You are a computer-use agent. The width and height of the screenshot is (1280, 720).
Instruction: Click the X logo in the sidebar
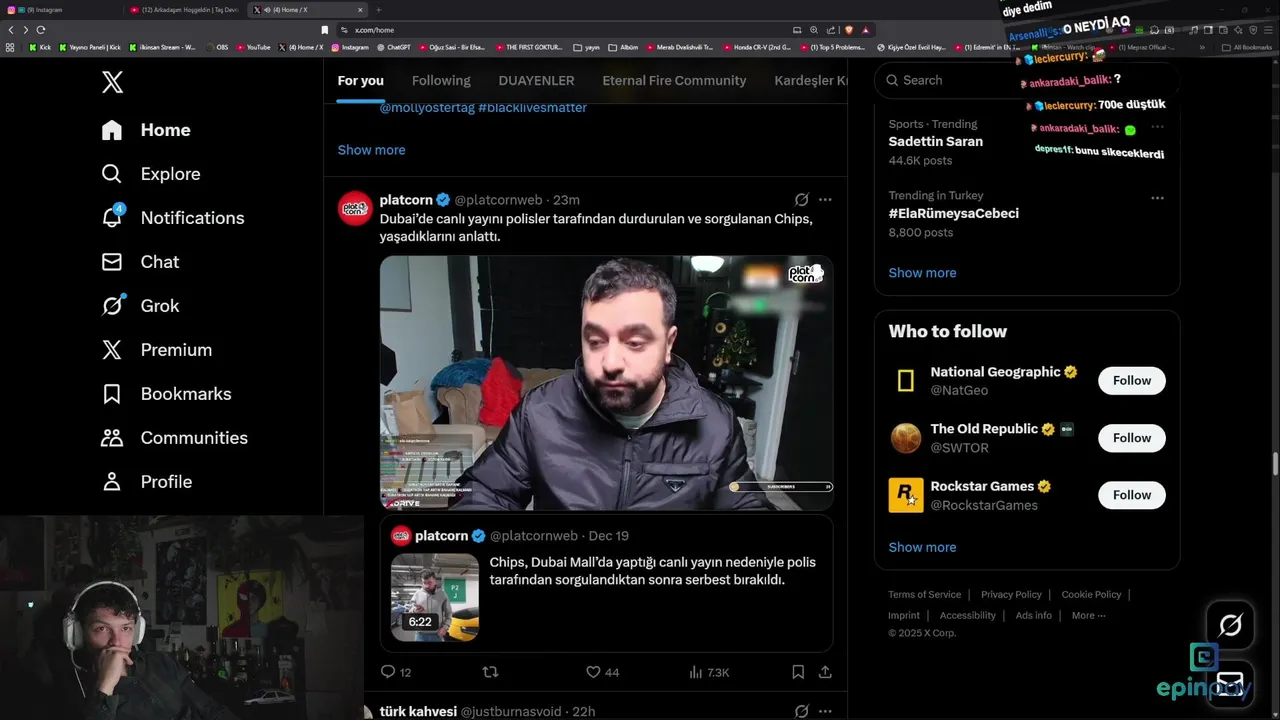pos(113,82)
